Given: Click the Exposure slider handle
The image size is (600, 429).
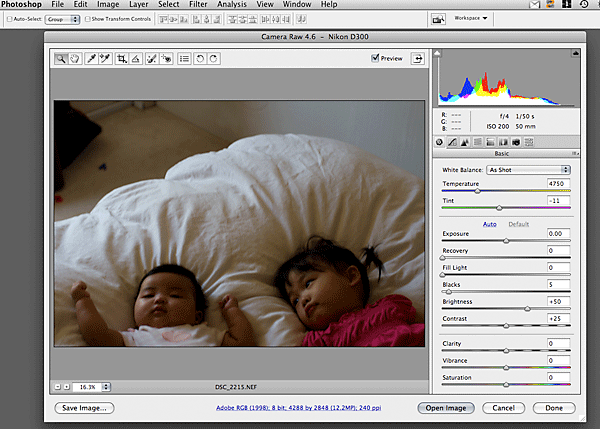Looking at the screenshot, I should coord(506,241).
